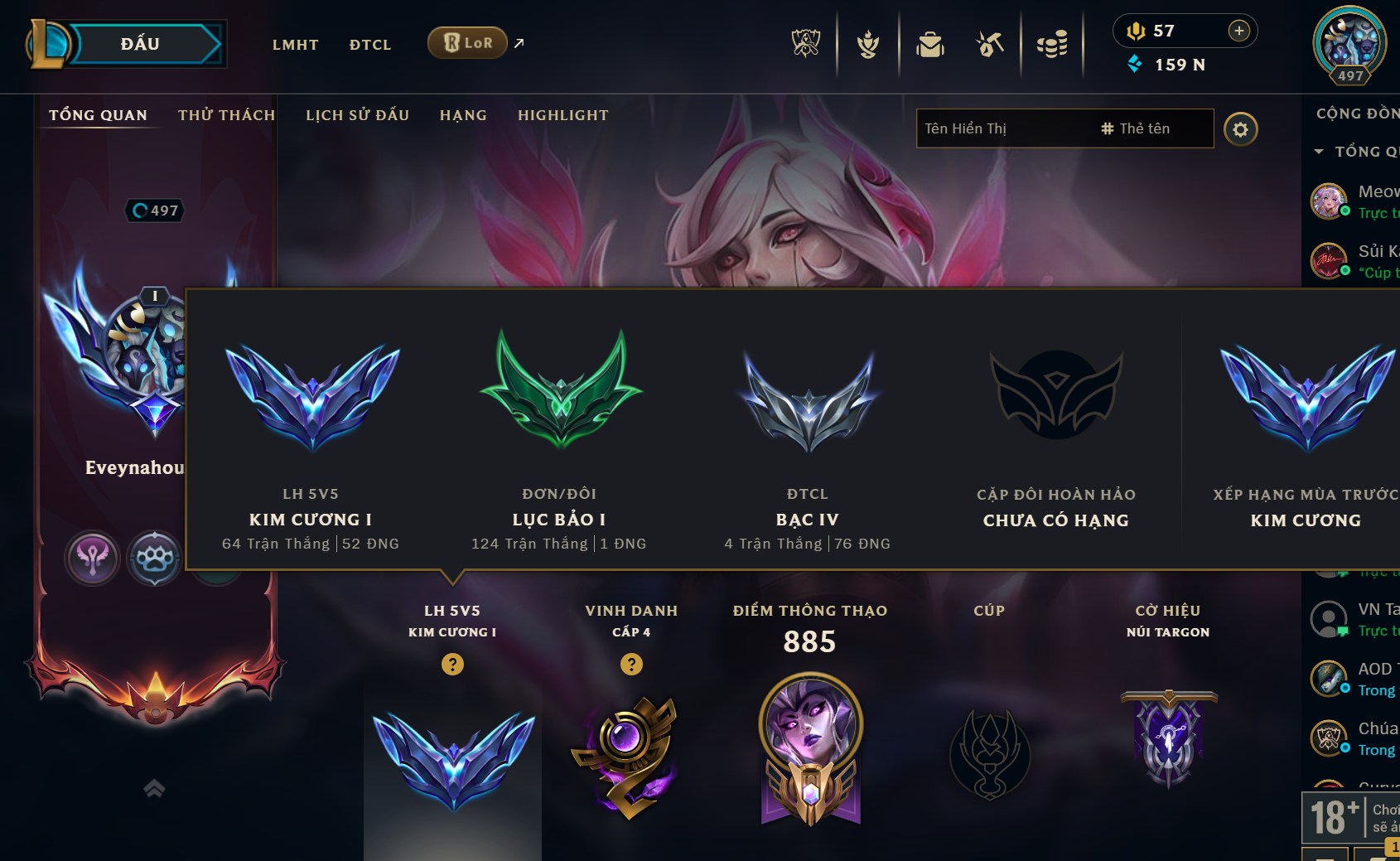Open the Challenges crest icon in top bar
The height and width of the screenshot is (861, 1400).
point(805,43)
